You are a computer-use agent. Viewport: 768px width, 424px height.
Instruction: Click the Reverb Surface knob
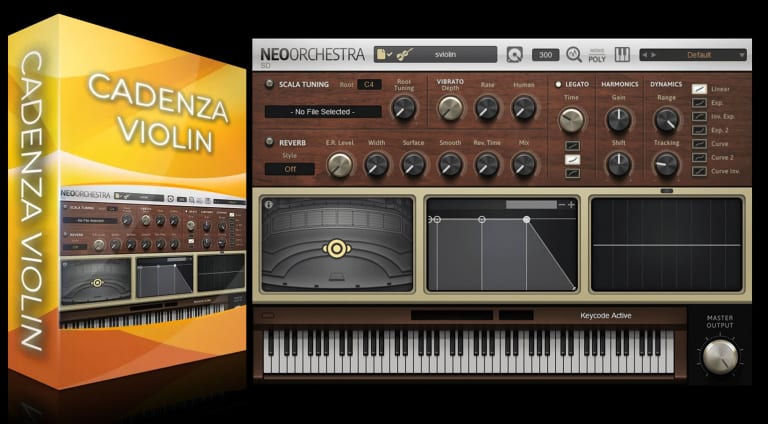413,165
